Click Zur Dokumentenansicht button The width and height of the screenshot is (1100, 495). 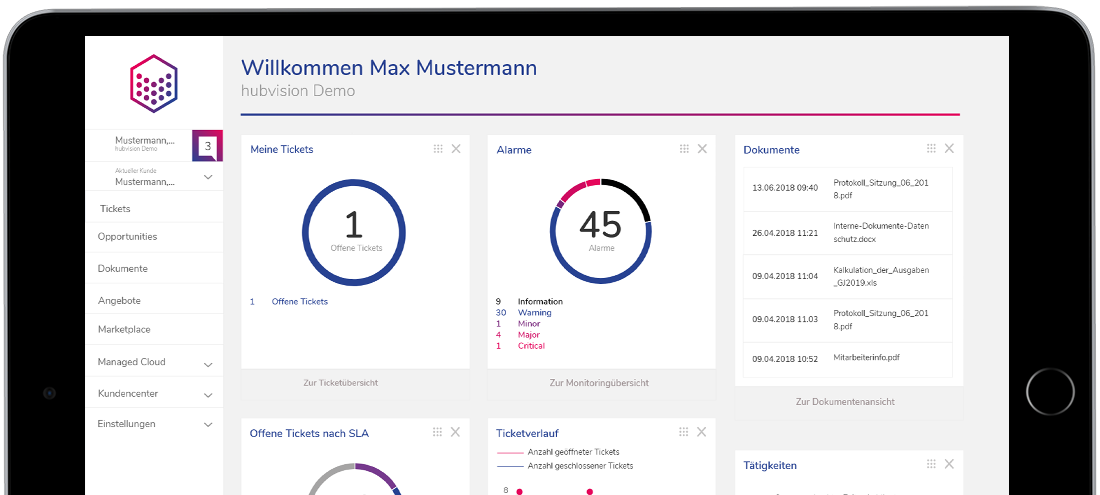[845, 402]
